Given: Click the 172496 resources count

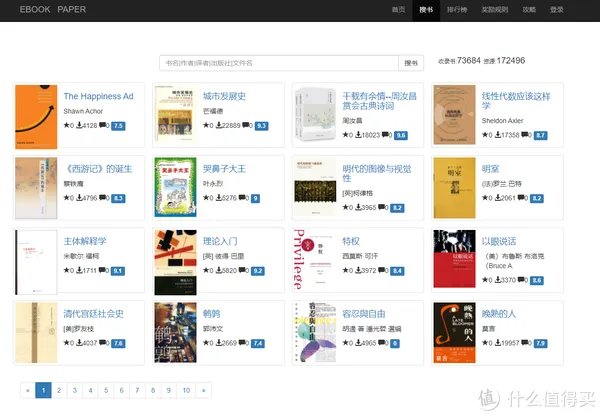Looking at the screenshot, I should tap(511, 60).
